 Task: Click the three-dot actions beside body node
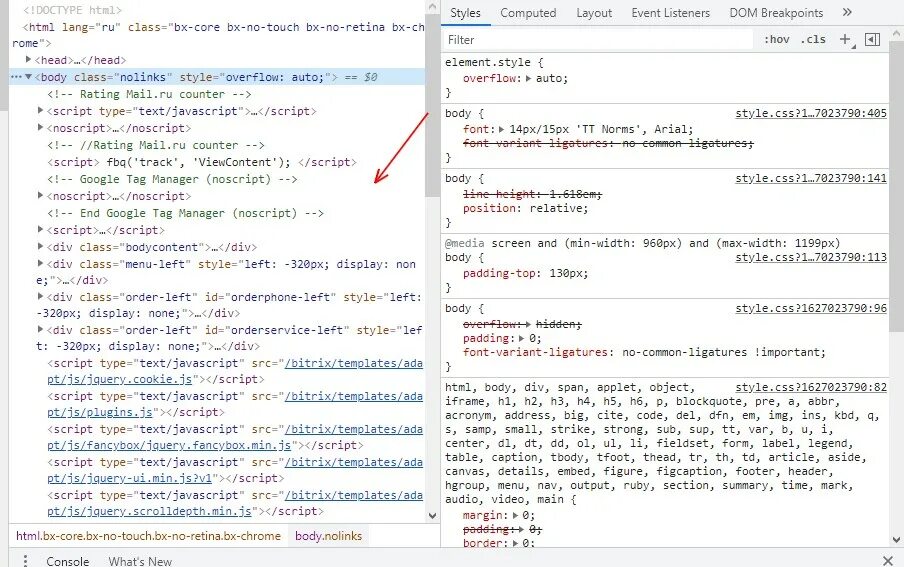pyautogui.click(x=16, y=77)
